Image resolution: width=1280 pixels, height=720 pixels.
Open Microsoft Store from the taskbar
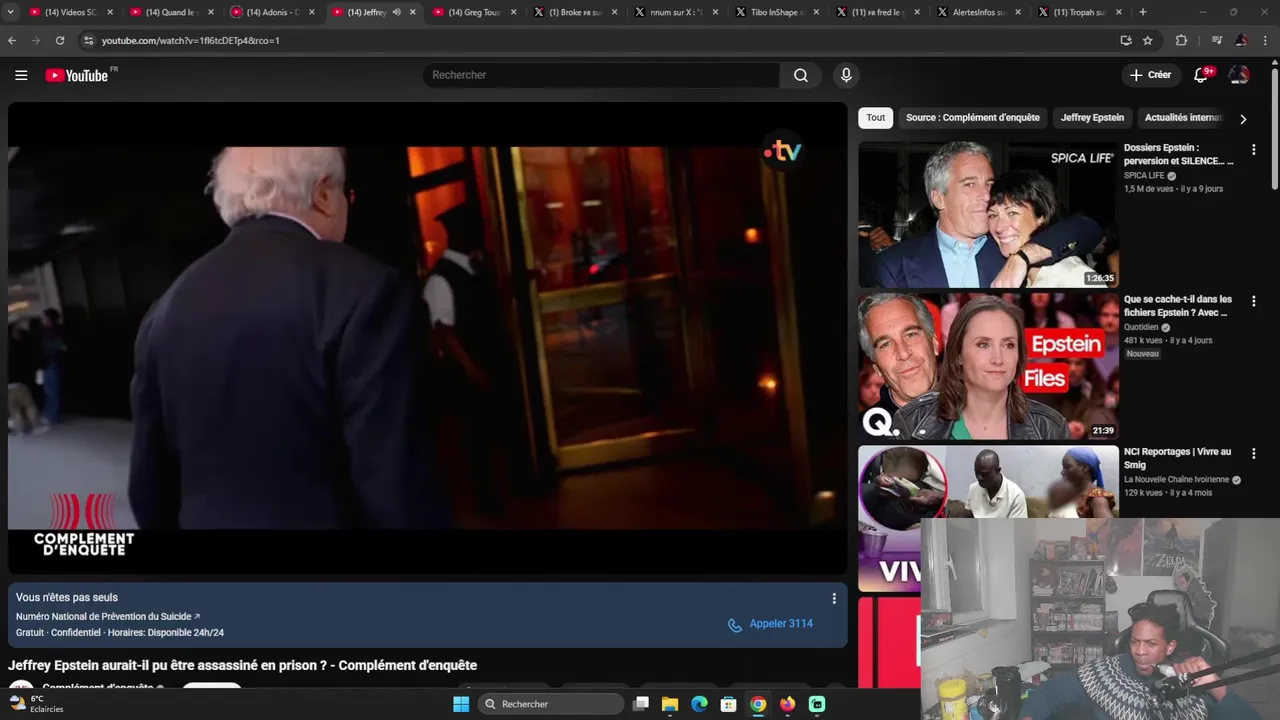[729, 704]
